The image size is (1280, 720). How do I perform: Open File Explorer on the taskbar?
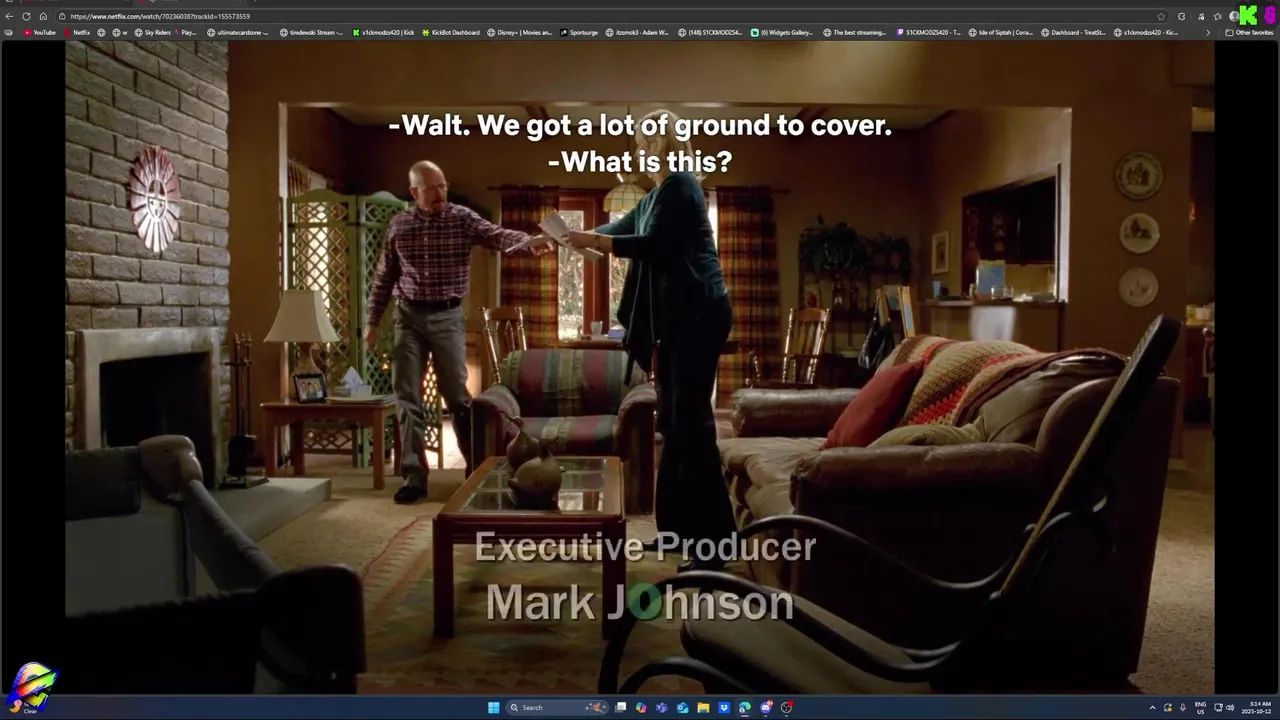tap(703, 707)
